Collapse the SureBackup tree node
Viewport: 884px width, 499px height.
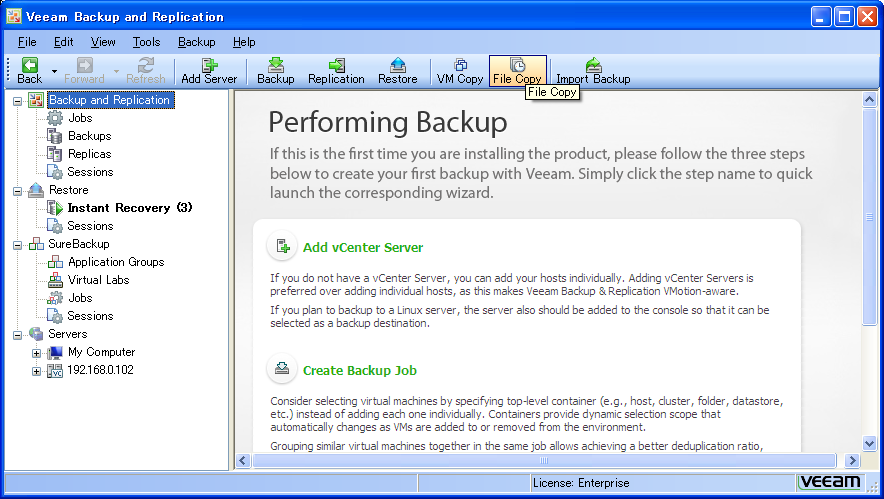18,244
